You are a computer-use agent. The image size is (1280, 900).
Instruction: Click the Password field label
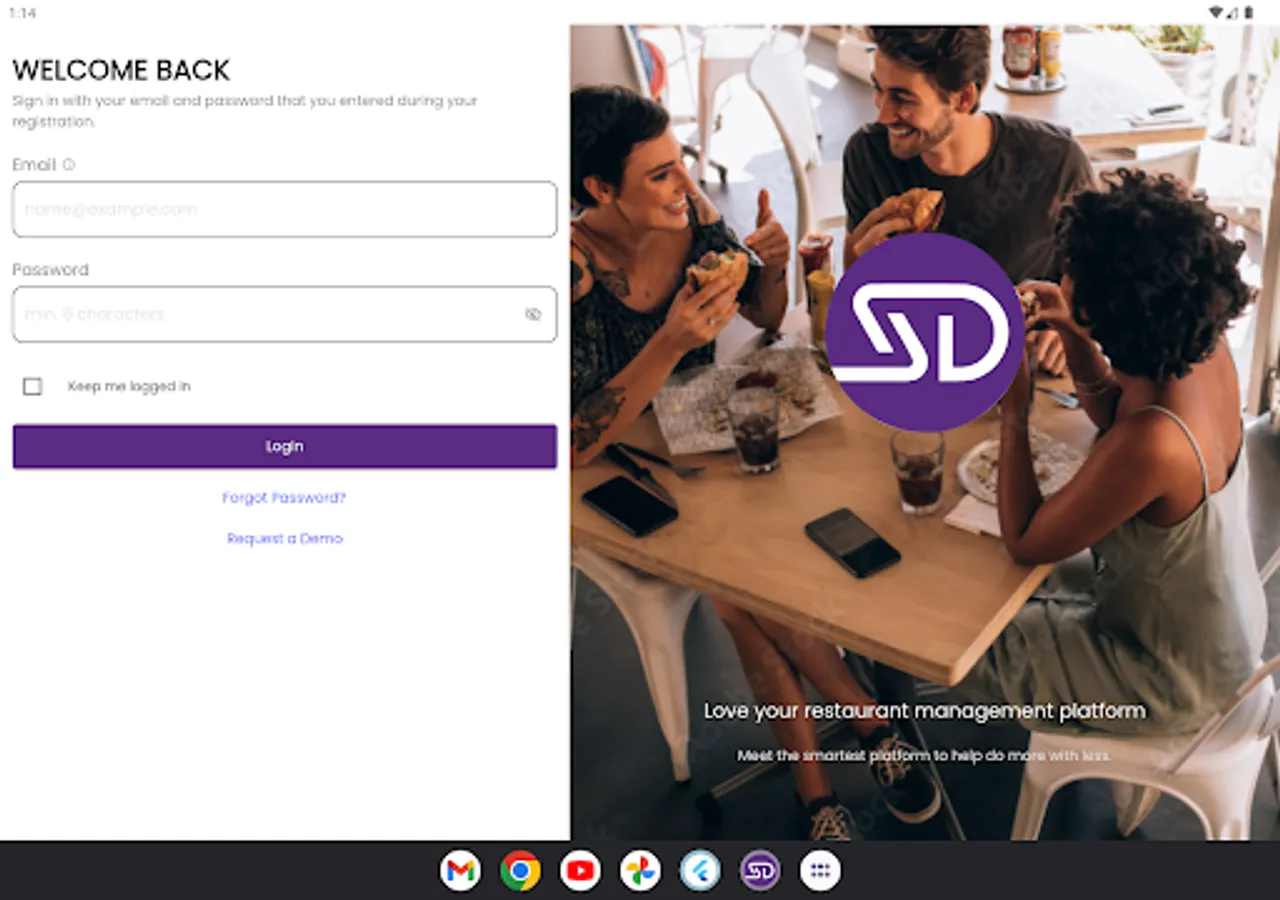(x=50, y=270)
